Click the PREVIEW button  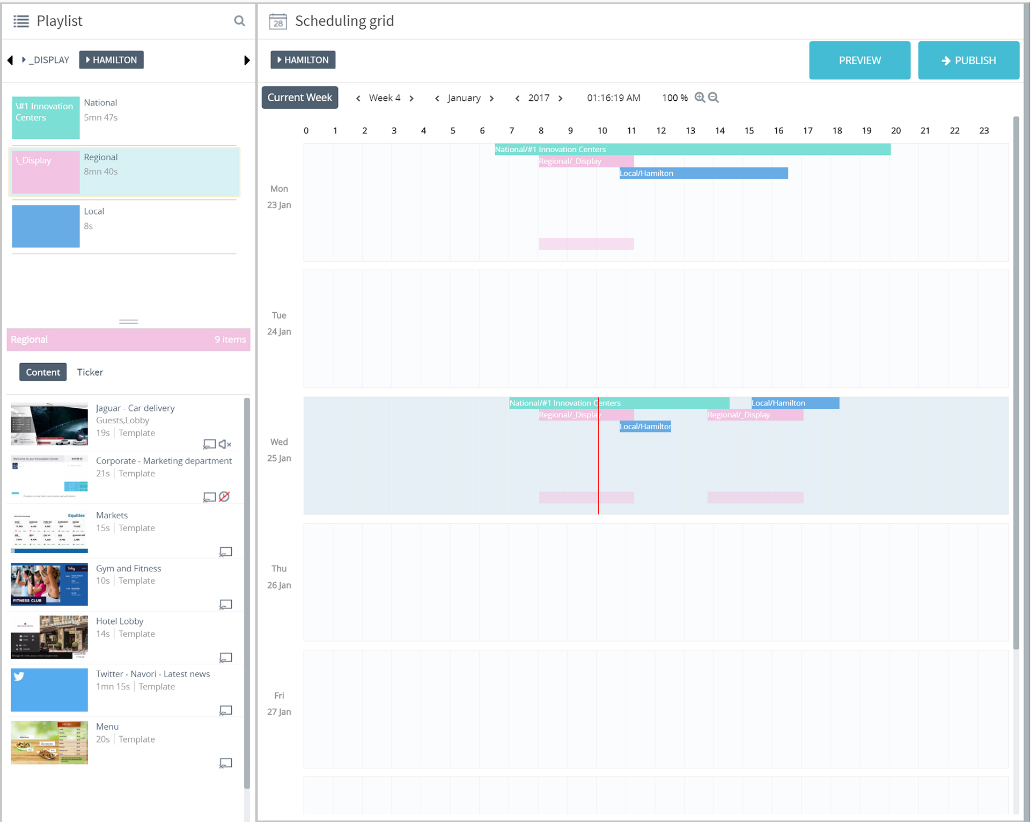click(x=859, y=60)
